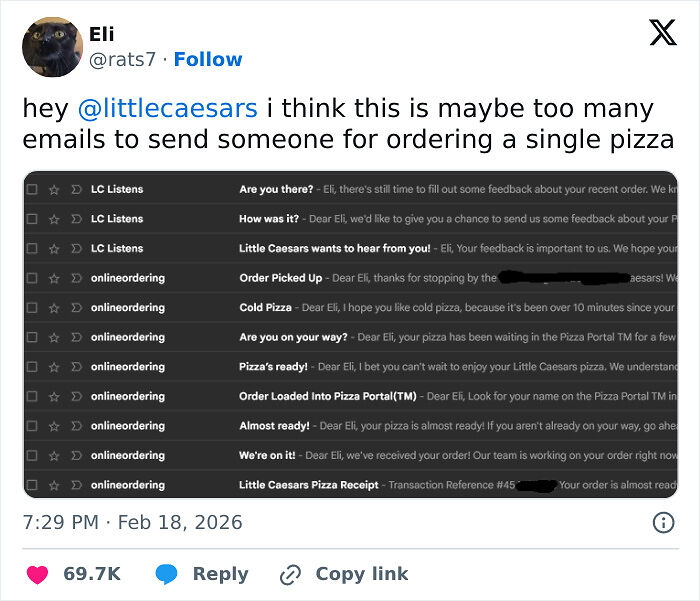Click the blue reply bubble icon

pos(167,574)
